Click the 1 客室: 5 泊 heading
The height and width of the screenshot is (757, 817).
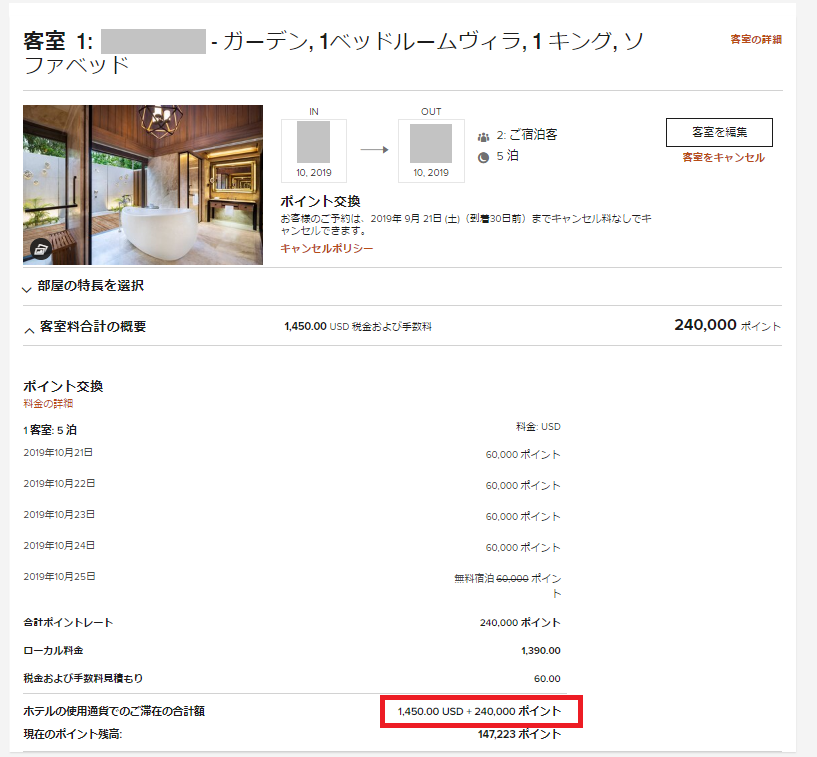point(49,430)
